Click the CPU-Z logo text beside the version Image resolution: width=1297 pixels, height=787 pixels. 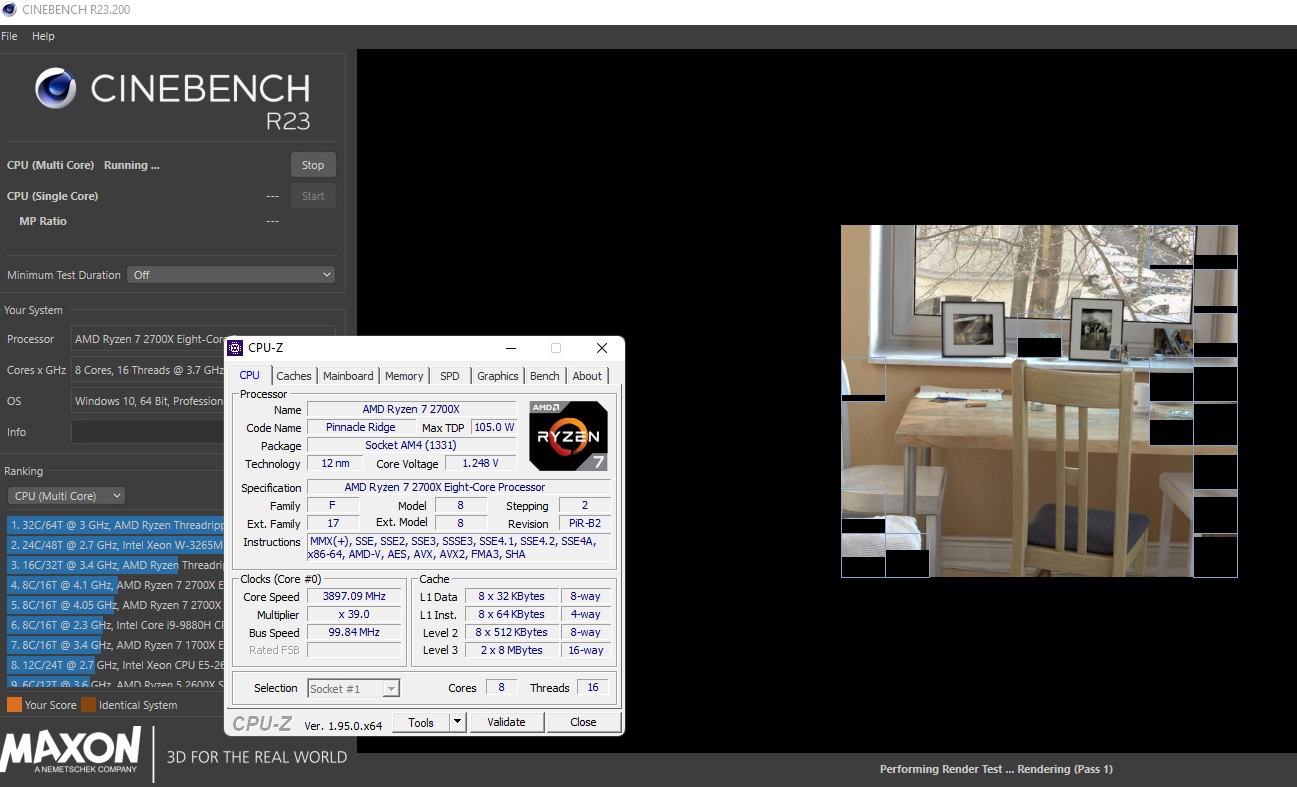(262, 723)
